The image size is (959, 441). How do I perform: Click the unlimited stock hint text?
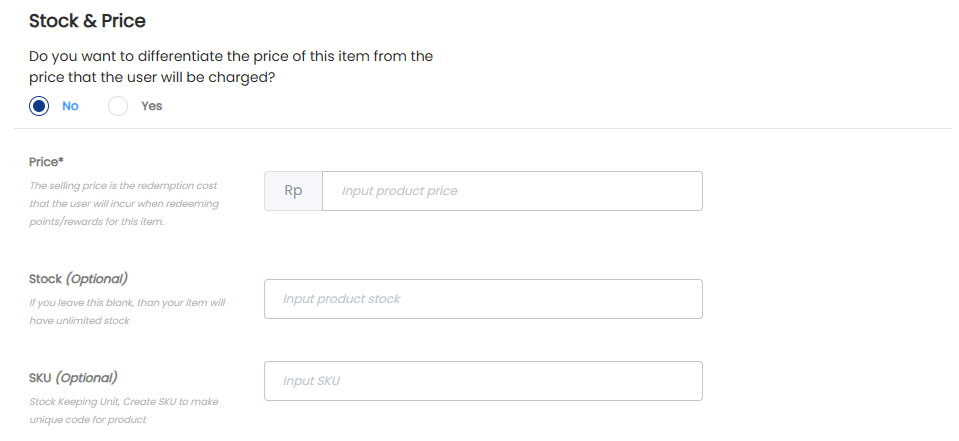coord(127,311)
